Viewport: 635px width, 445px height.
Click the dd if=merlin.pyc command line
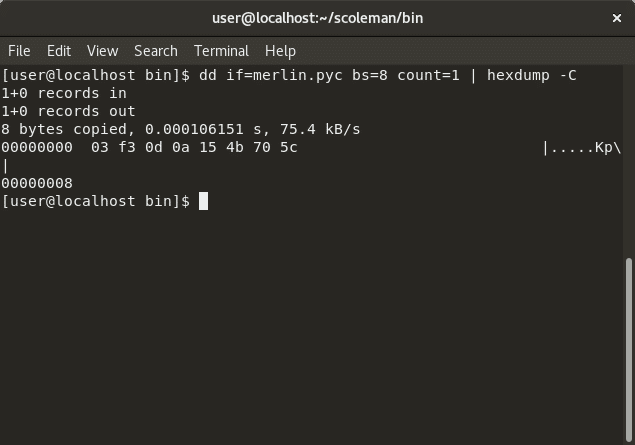(x=289, y=75)
